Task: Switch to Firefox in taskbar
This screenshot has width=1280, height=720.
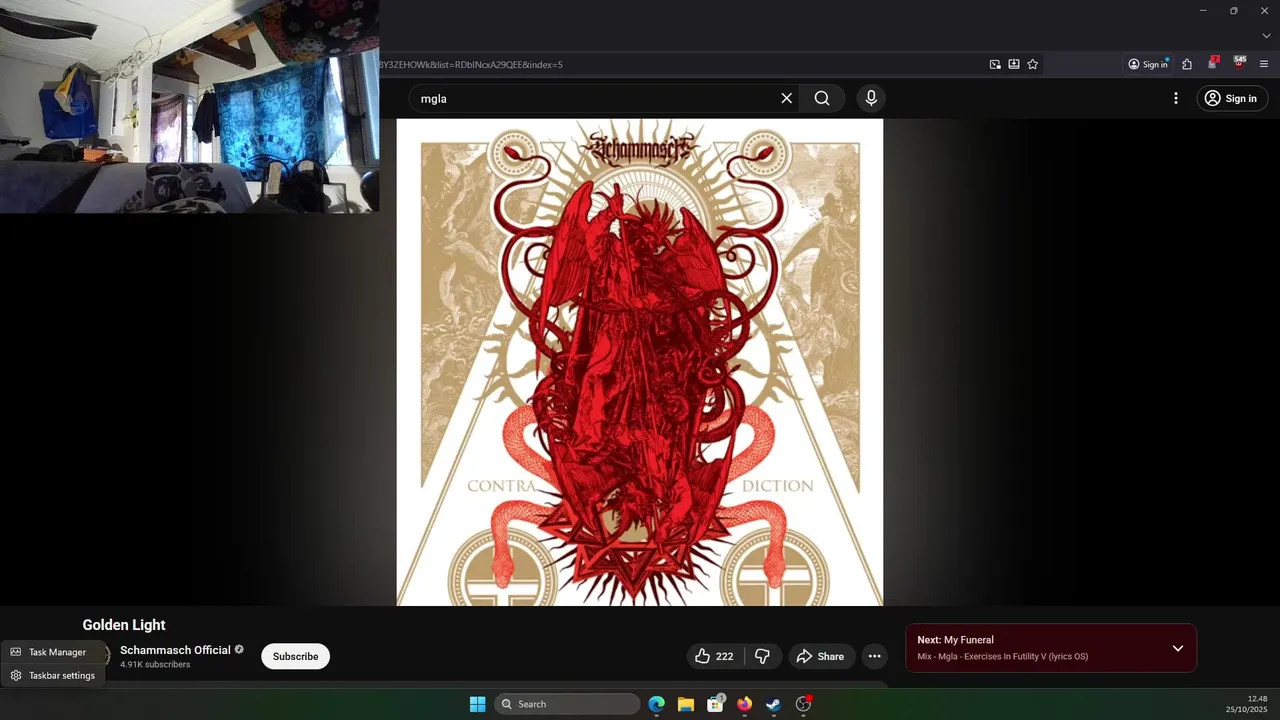Action: (x=744, y=704)
